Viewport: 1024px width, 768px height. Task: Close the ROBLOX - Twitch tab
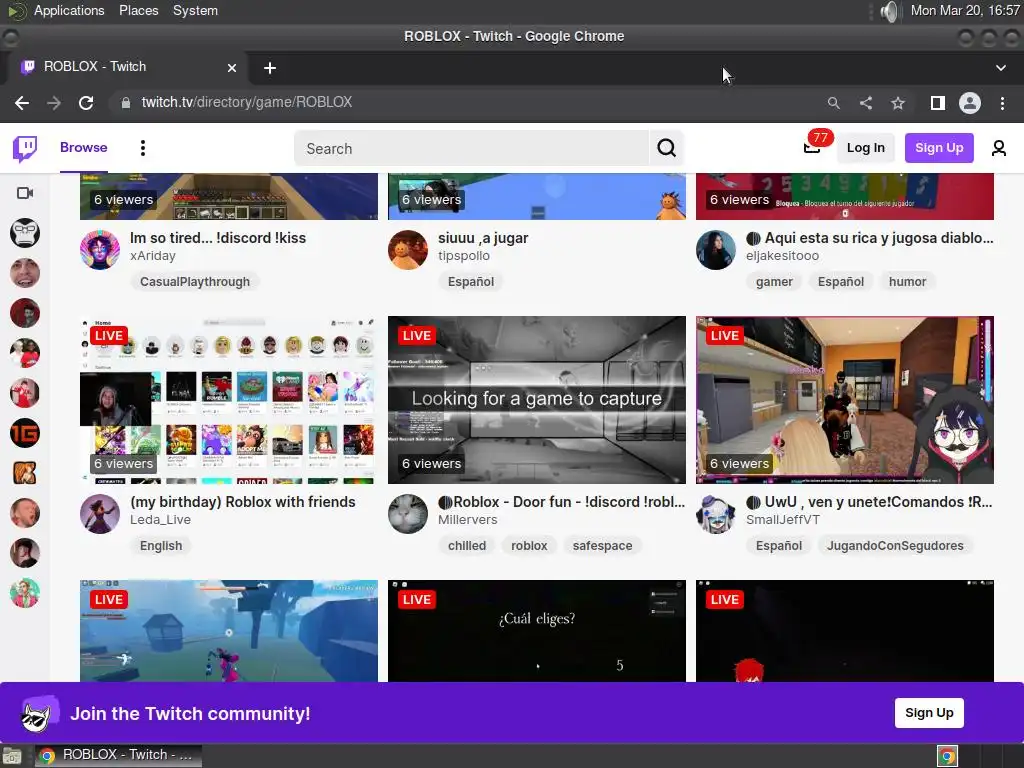coord(232,67)
